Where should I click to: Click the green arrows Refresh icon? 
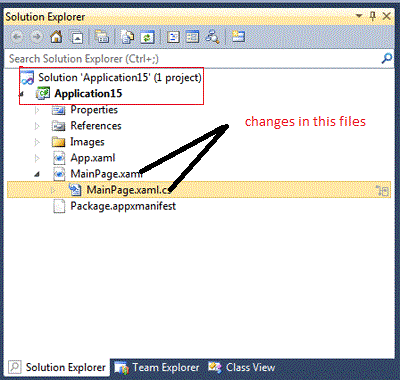point(147,37)
